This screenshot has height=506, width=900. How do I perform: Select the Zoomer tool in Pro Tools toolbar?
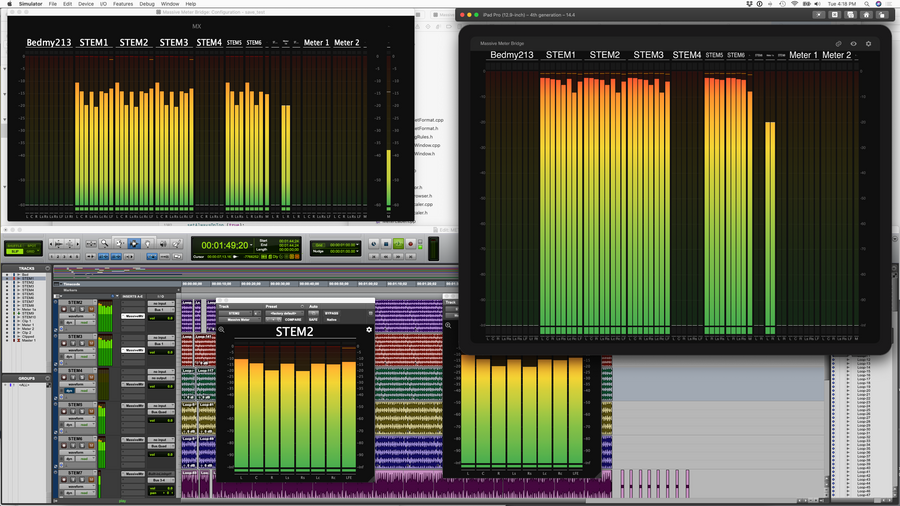click(104, 244)
